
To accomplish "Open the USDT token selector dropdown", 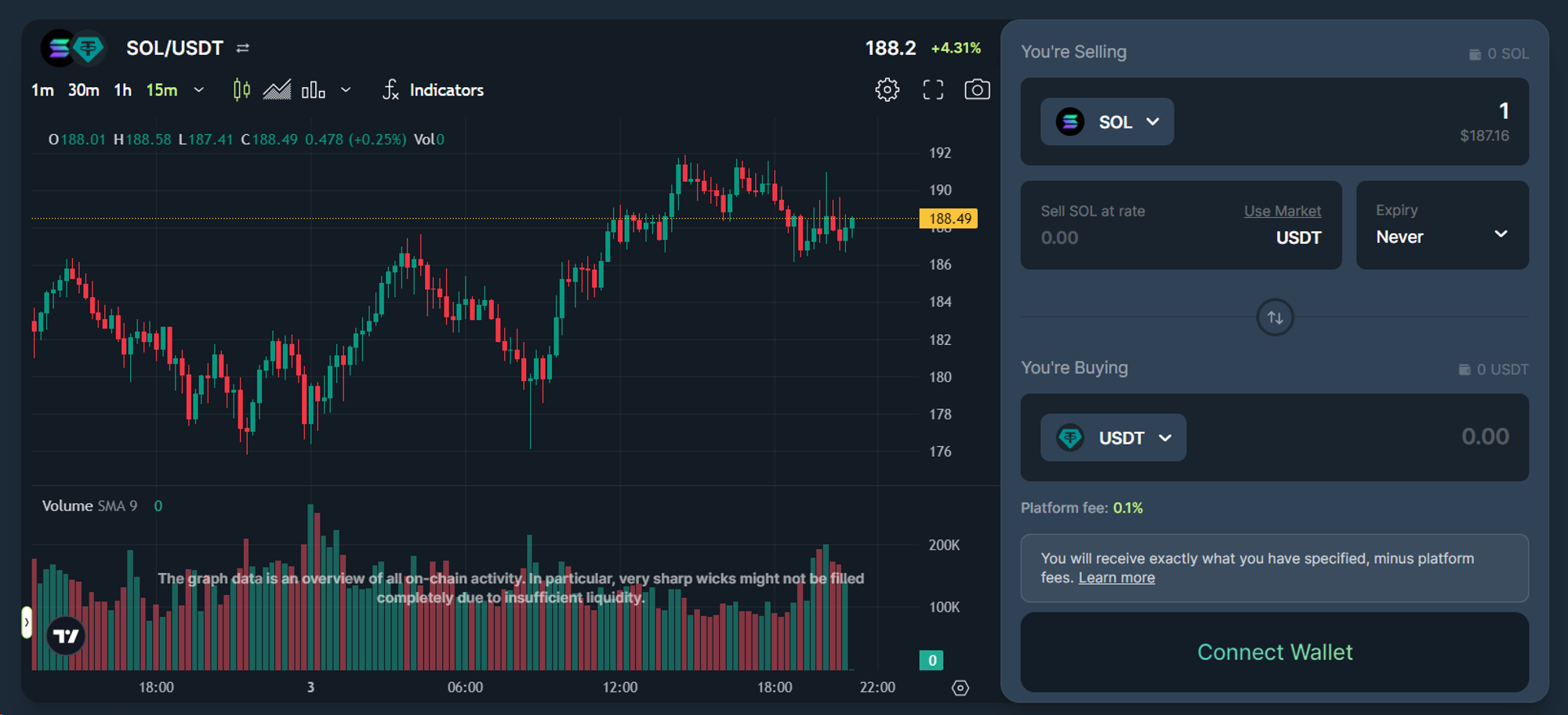I will coord(1112,437).
